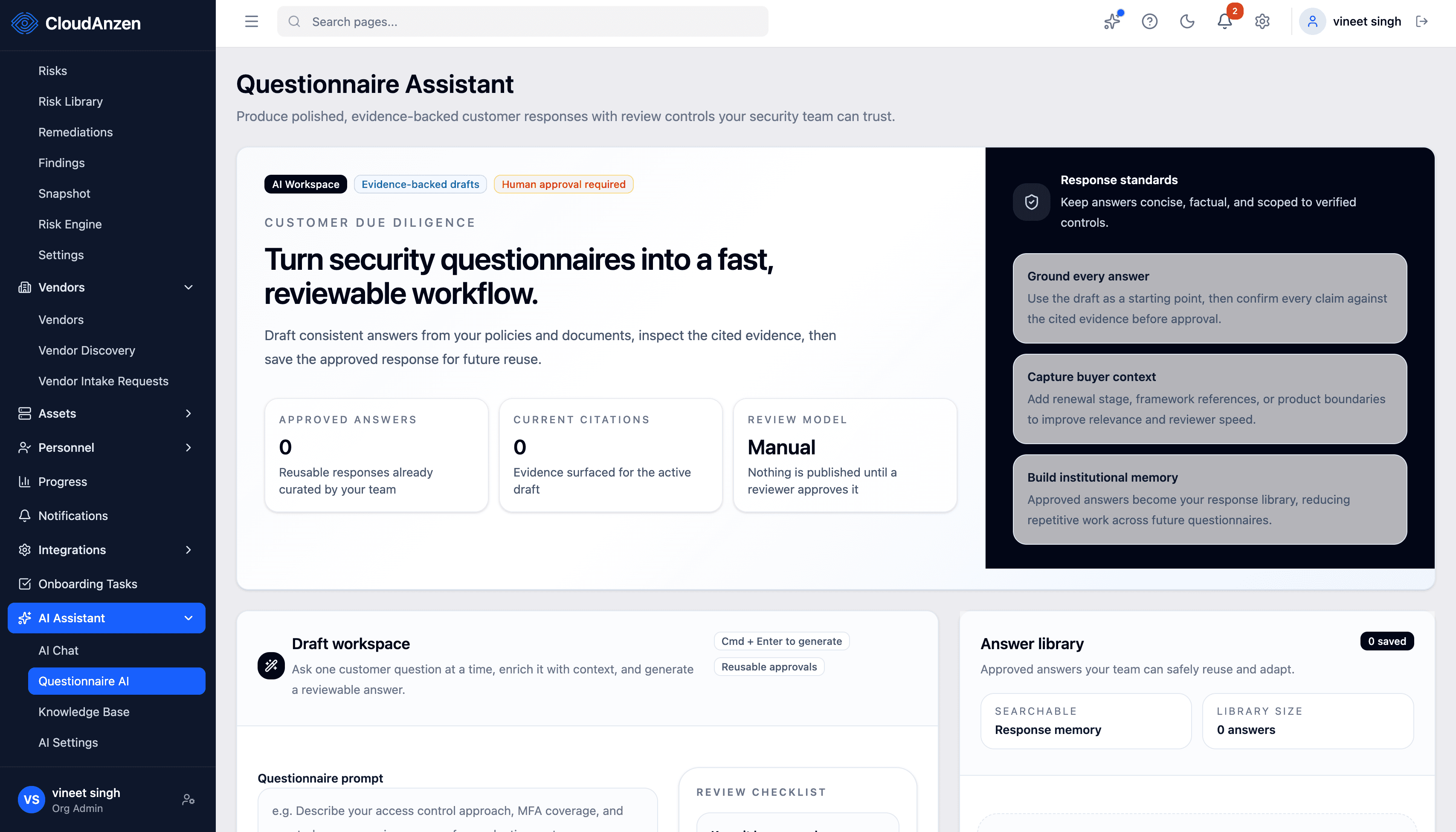Click the vineet singh name in the header
Viewport: 1456px width, 832px height.
1367,22
